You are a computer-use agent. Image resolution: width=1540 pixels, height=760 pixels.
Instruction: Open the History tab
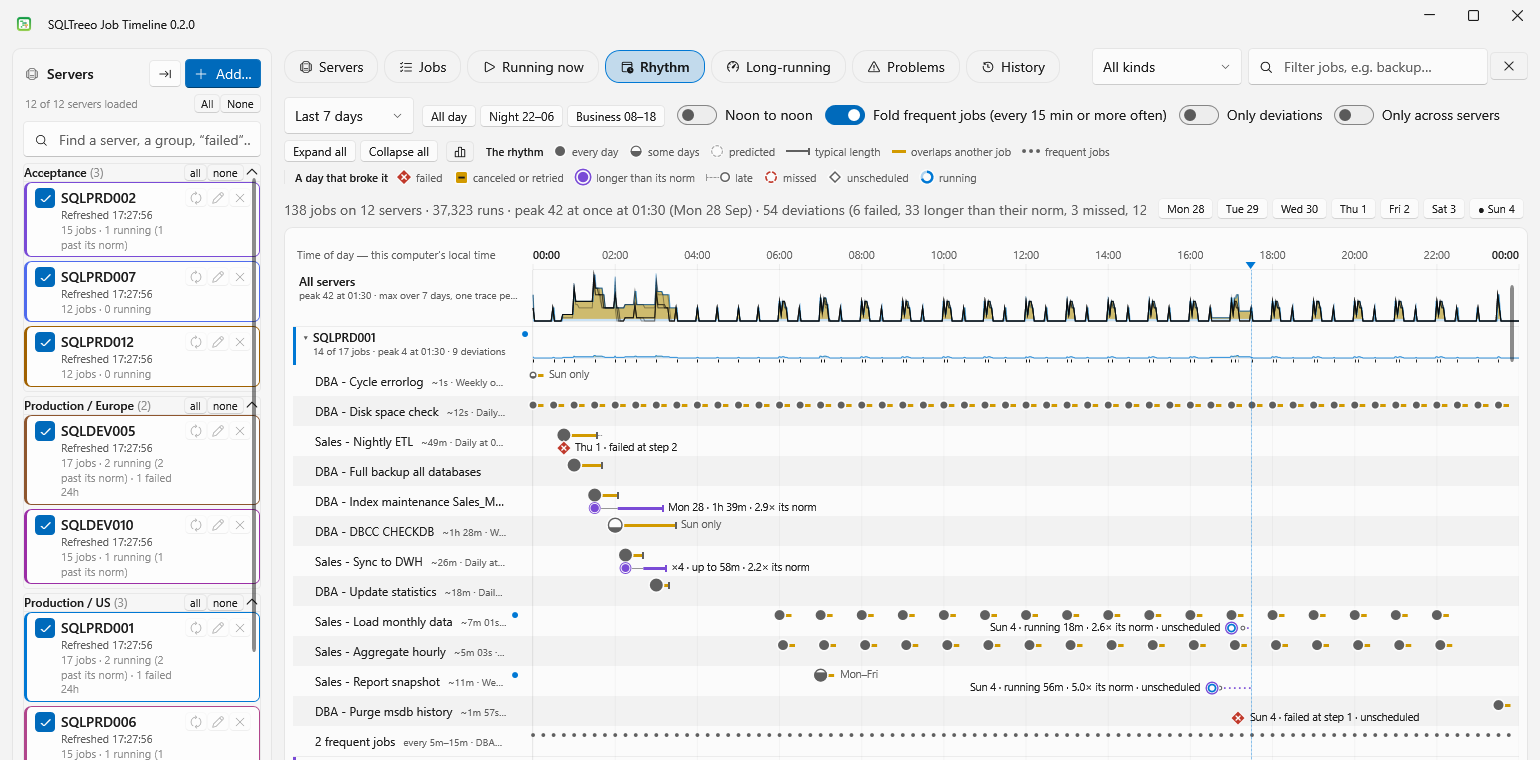(1013, 67)
